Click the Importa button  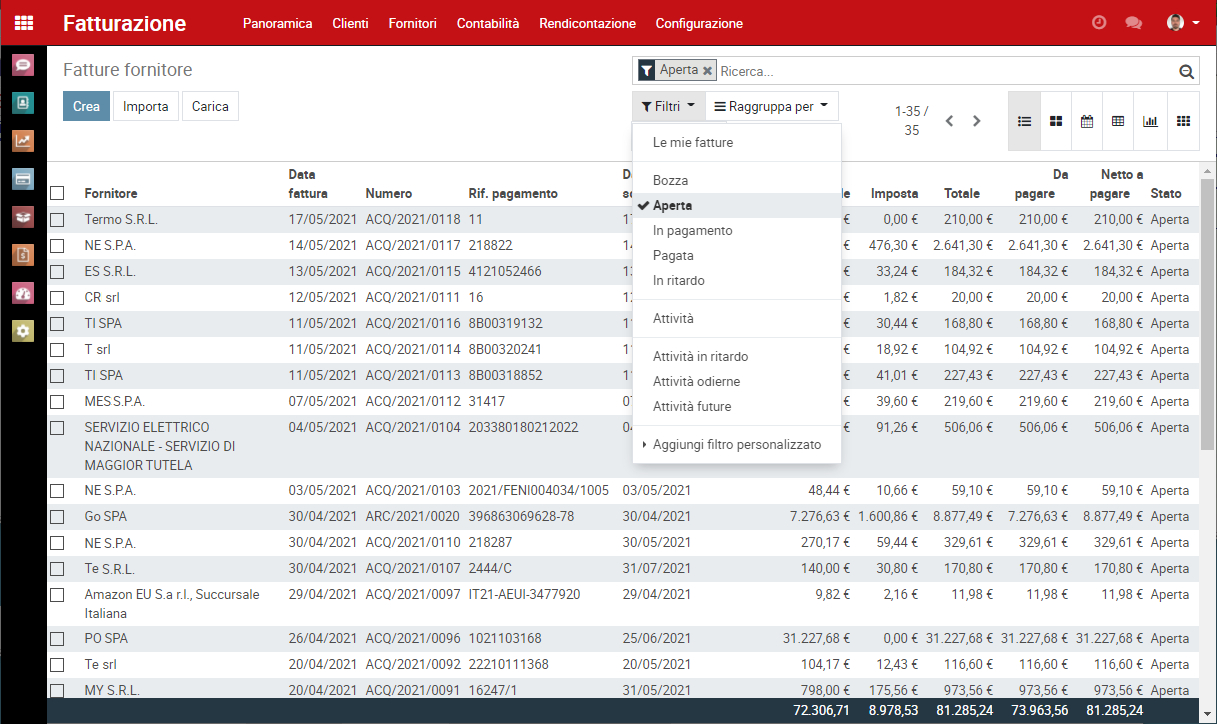(146, 106)
